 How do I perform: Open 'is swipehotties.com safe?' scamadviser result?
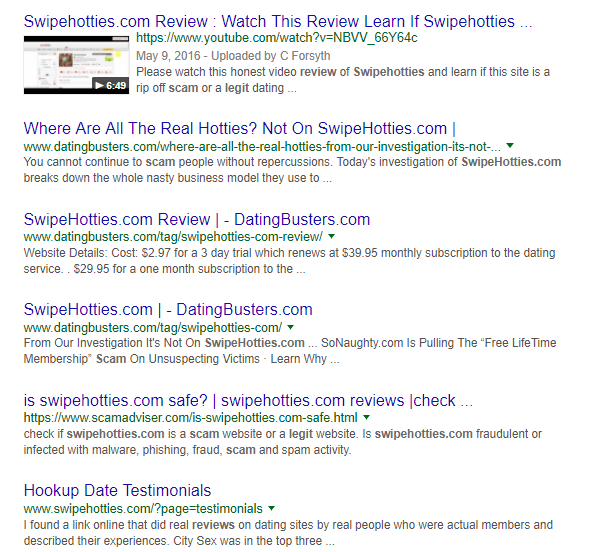tap(248, 401)
